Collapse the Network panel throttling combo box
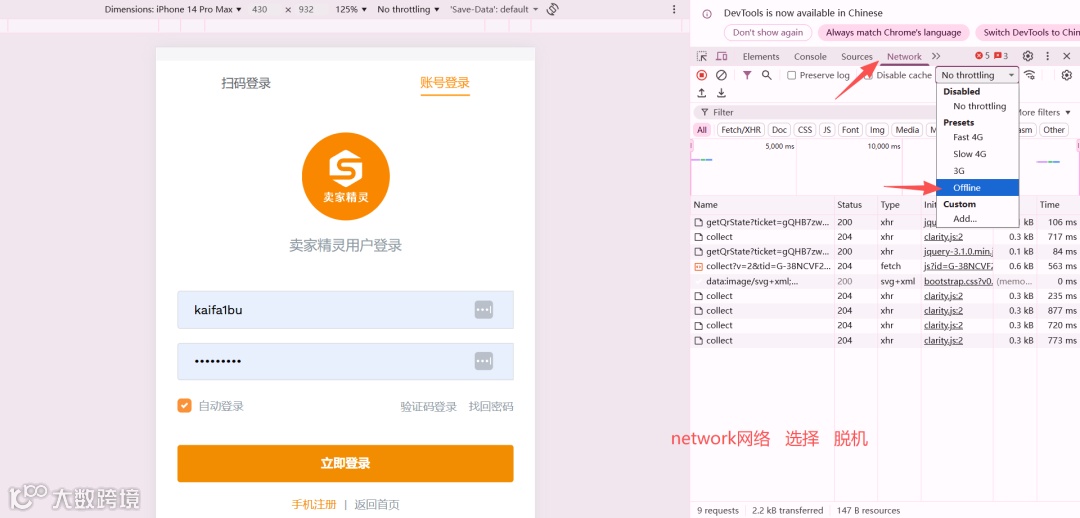The height and width of the screenshot is (518, 1080). pyautogui.click(x=977, y=75)
